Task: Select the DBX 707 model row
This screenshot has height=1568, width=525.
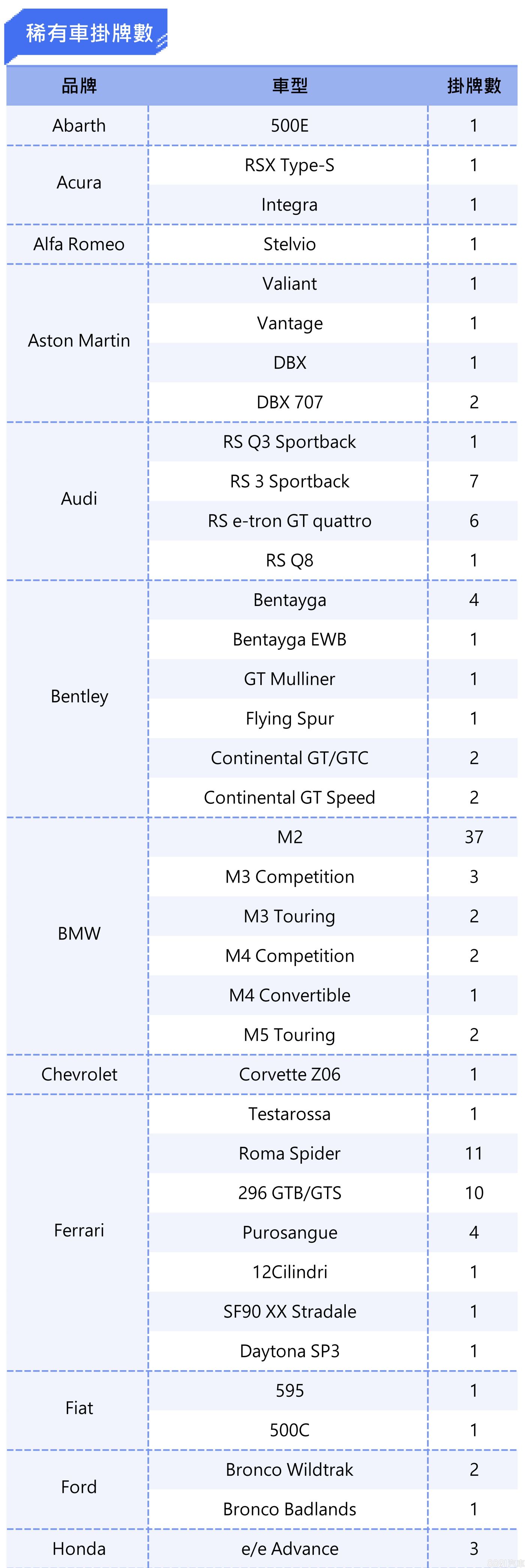Action: tap(289, 402)
